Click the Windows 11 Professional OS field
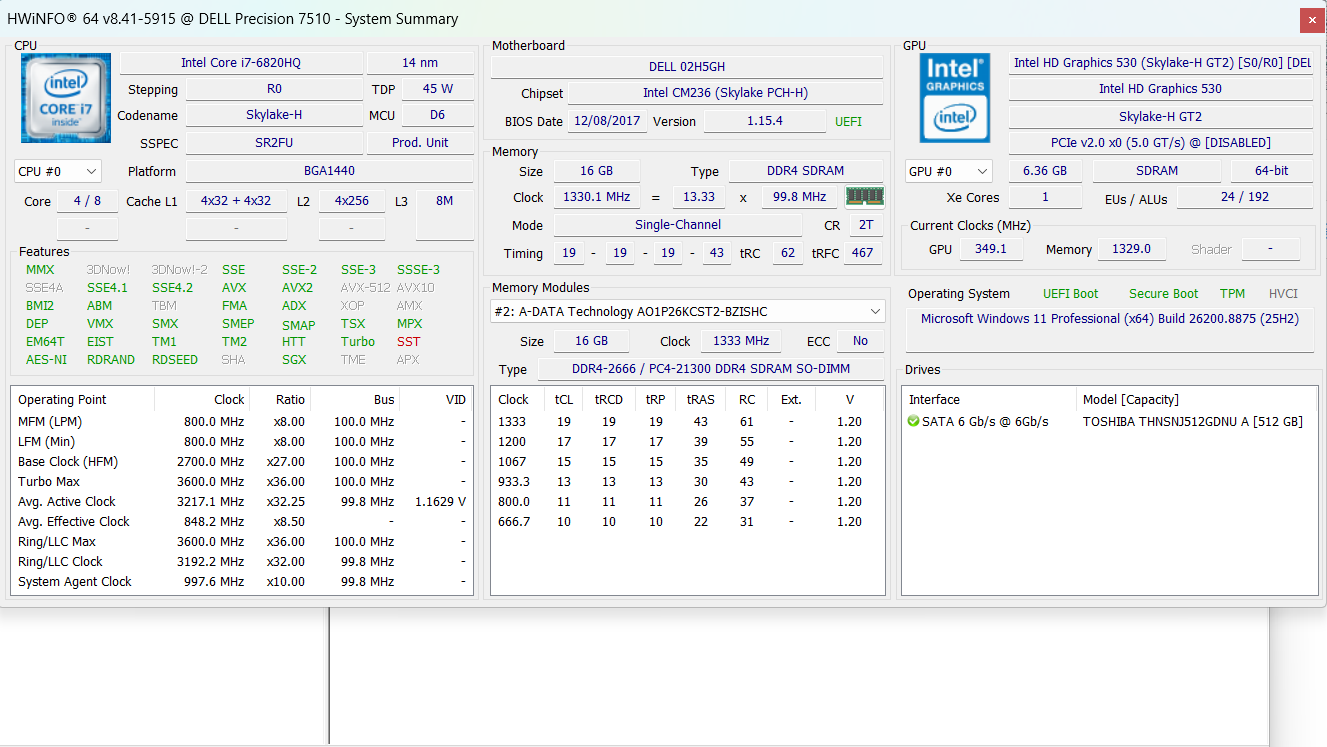Image resolution: width=1327 pixels, height=747 pixels. [x=1110, y=319]
